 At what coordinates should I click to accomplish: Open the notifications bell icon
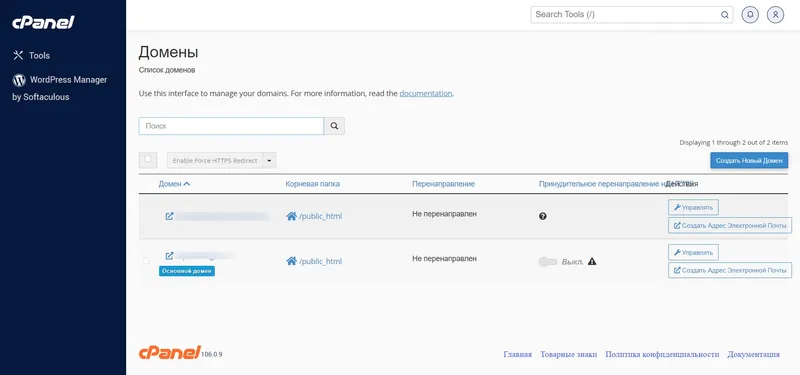click(x=750, y=15)
